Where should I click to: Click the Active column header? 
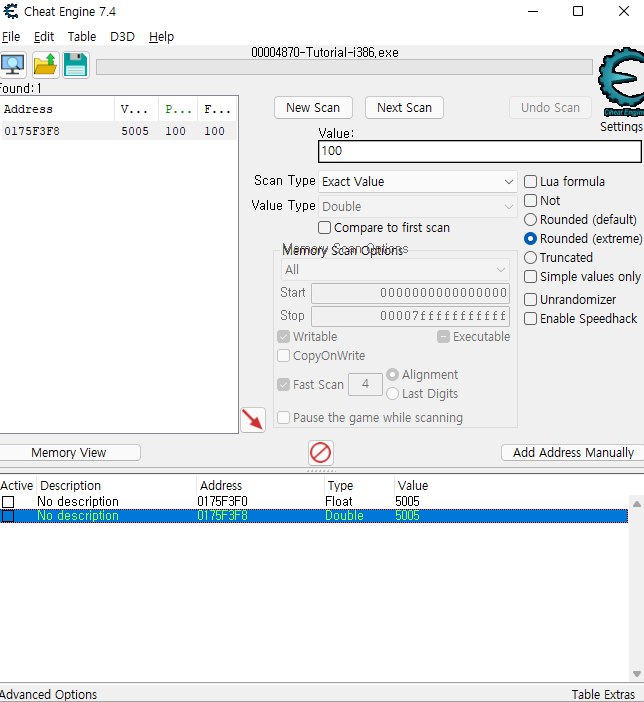click(x=17, y=486)
